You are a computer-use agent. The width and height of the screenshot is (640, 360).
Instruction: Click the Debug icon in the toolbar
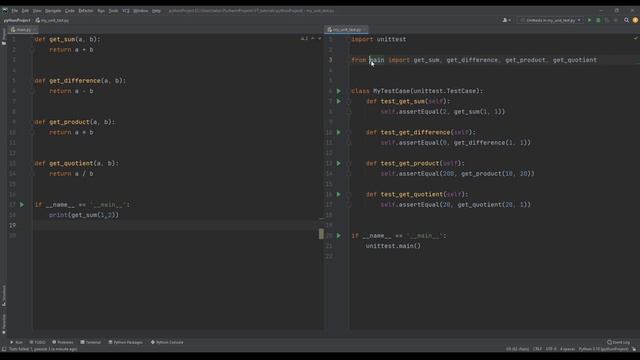point(598,20)
